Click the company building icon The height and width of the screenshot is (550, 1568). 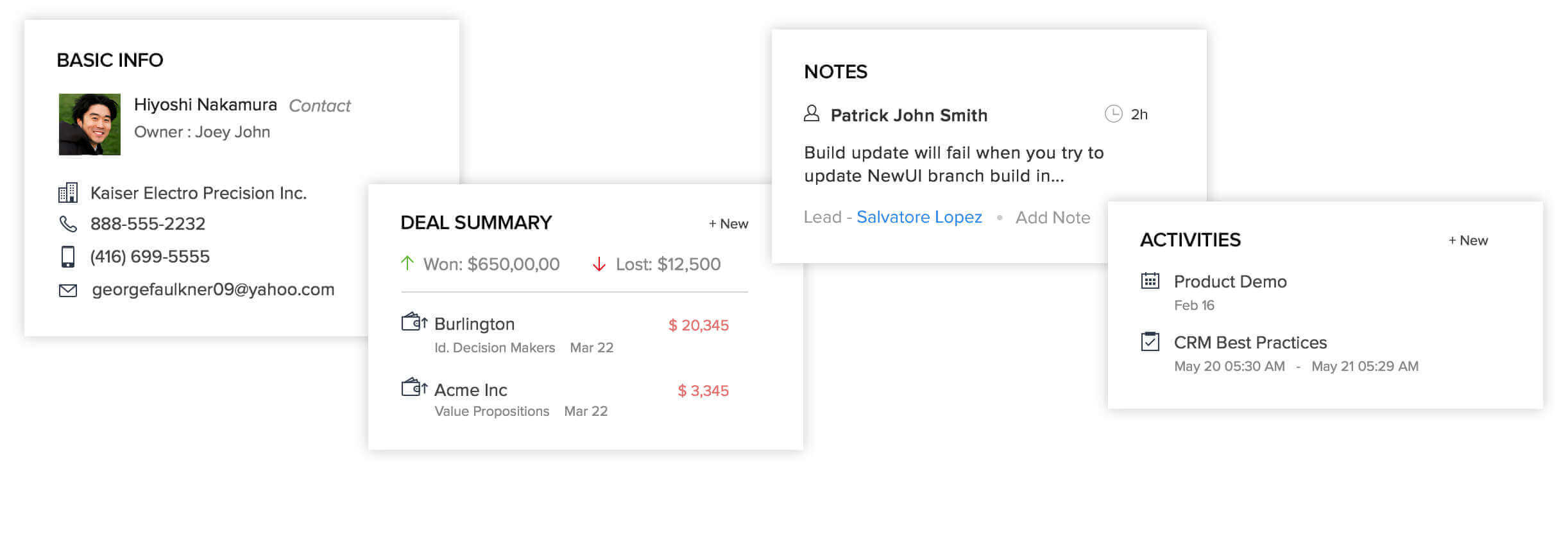[68, 193]
